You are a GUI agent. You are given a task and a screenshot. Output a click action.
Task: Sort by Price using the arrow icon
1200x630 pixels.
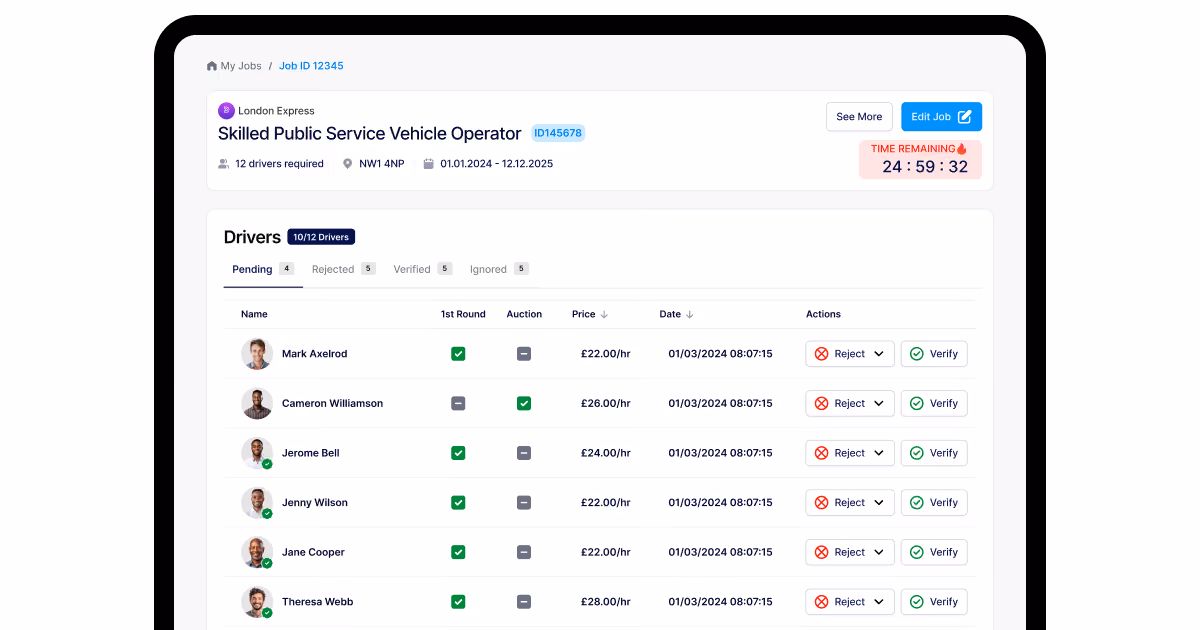point(604,314)
